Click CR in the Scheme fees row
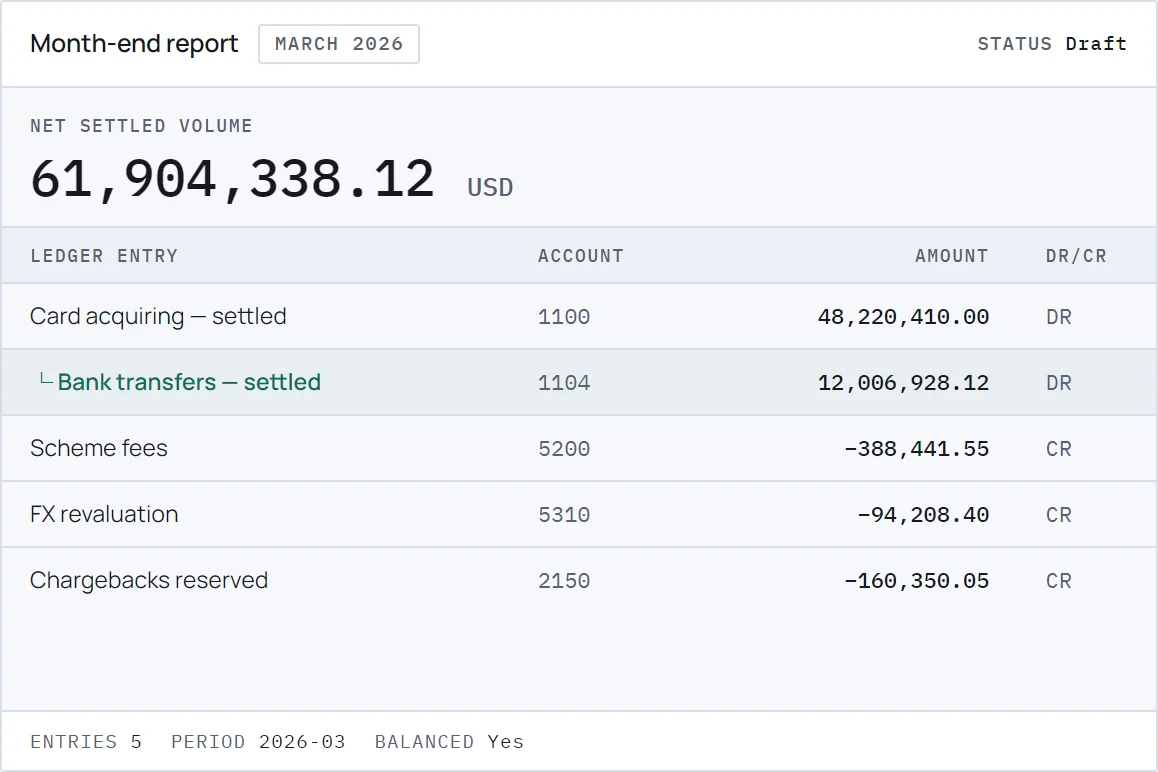Image resolution: width=1158 pixels, height=772 pixels. pos(1058,449)
